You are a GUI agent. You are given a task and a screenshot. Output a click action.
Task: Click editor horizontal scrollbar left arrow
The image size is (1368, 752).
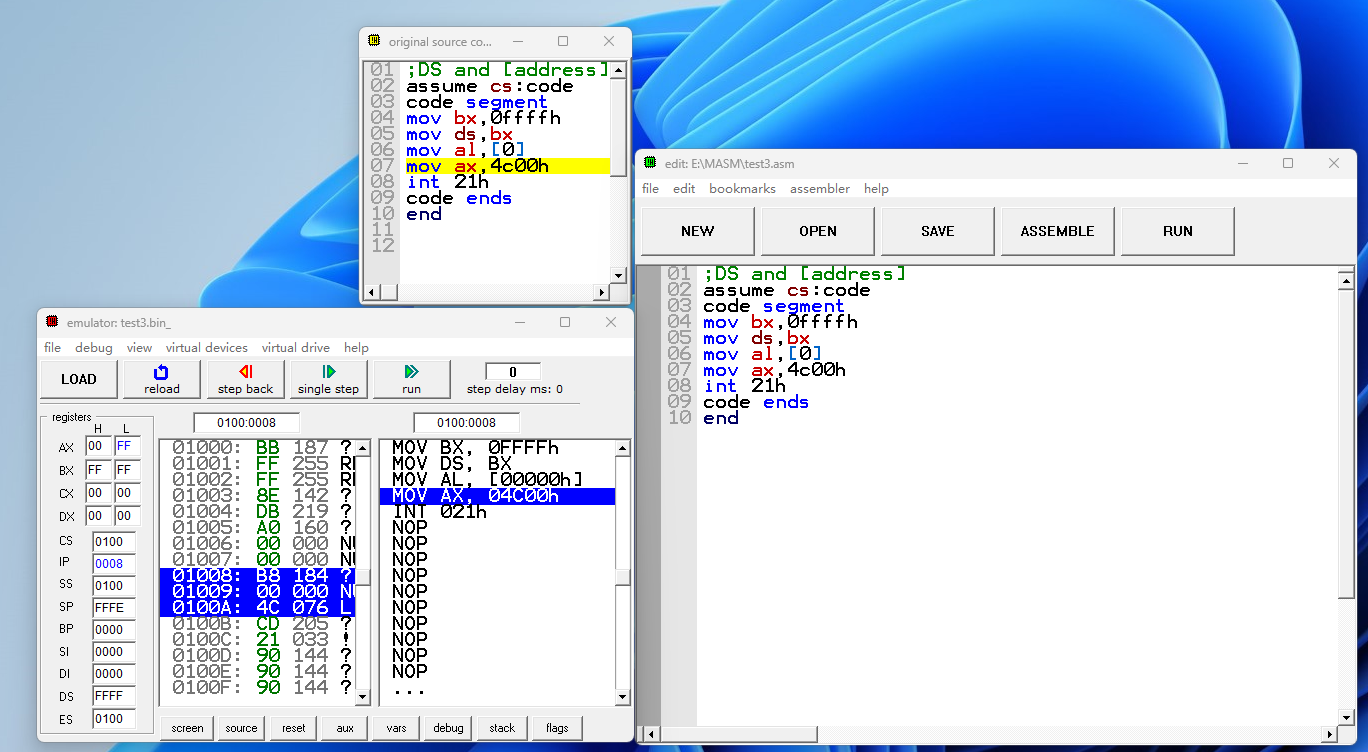tap(652, 735)
